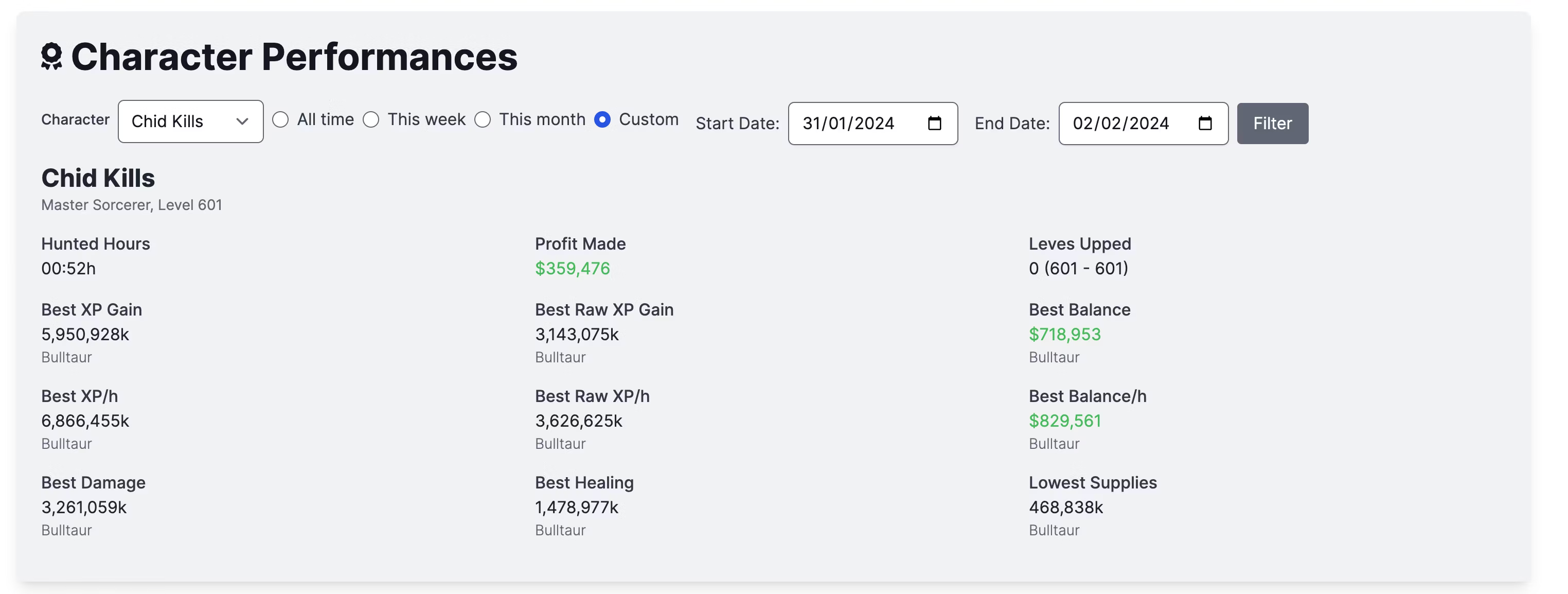Click Bulltaur under Lowest Supplies
1568x594 pixels.
[x=1054, y=531]
